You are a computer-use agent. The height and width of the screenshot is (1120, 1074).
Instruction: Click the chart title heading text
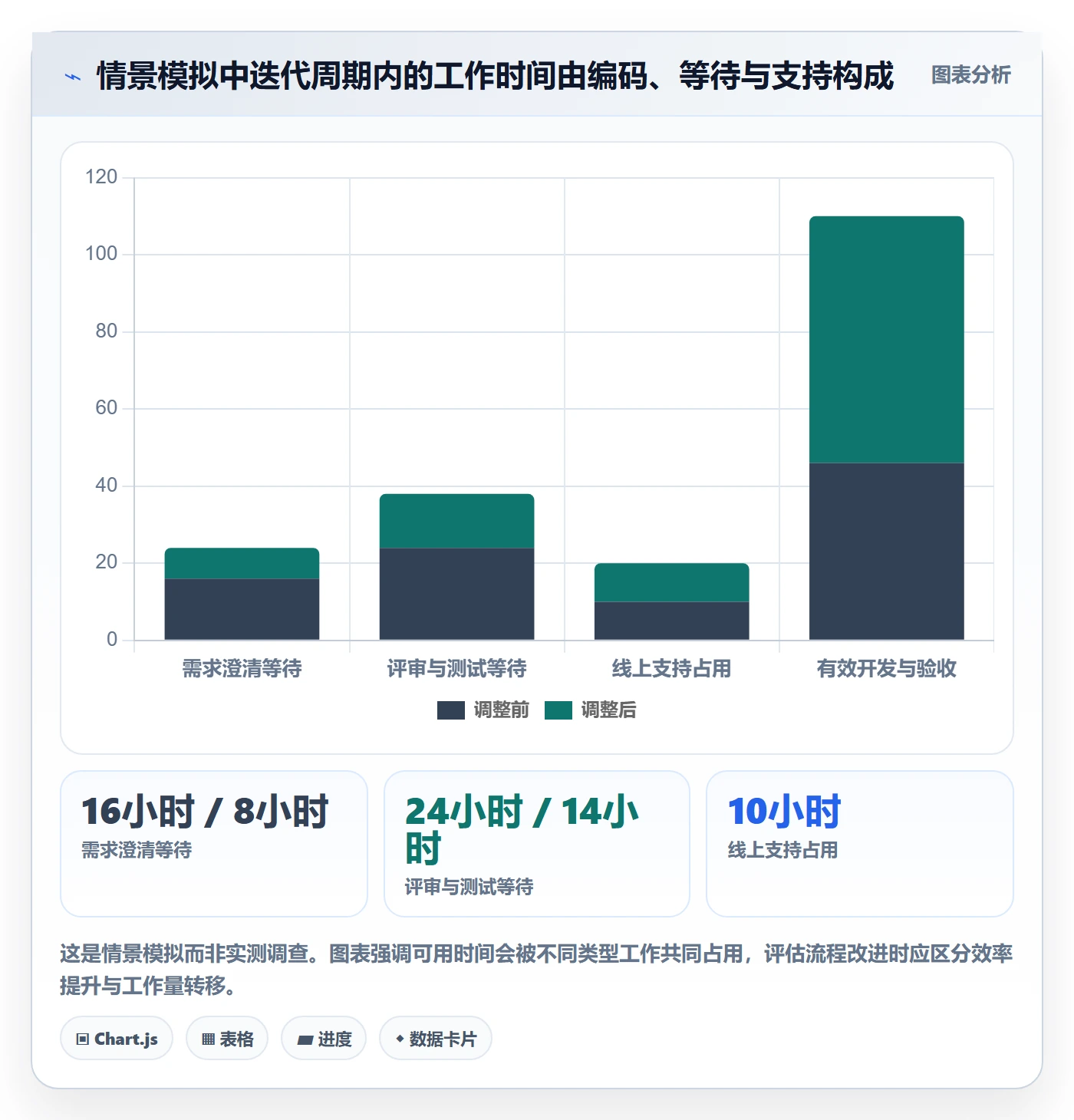click(x=495, y=76)
